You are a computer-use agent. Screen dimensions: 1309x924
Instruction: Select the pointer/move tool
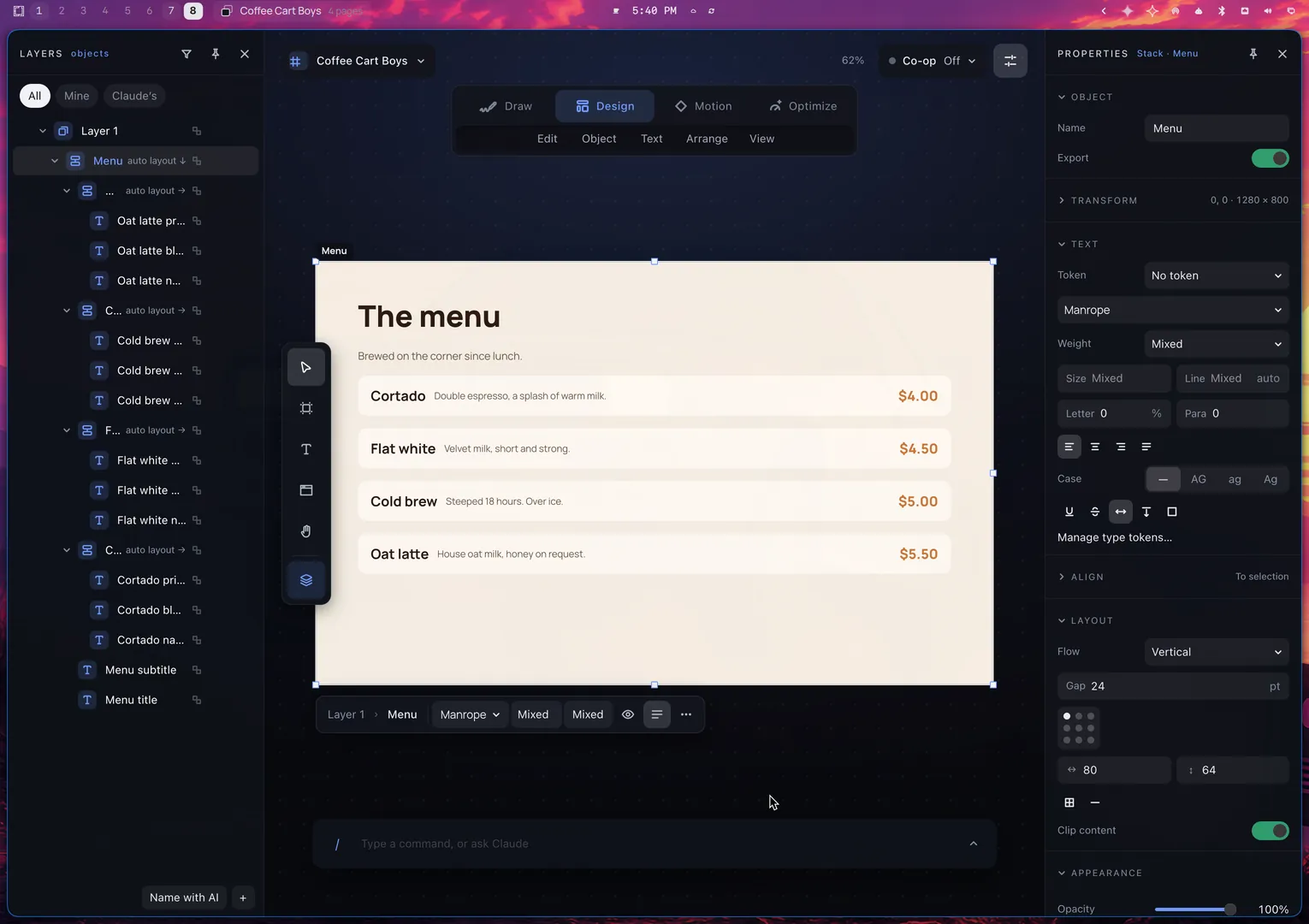pyautogui.click(x=306, y=367)
